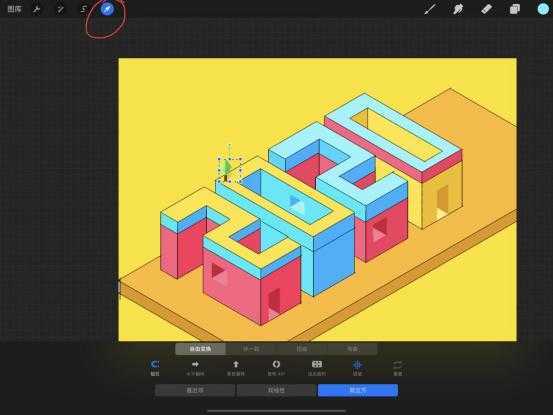Switch to the Uniform transform mode tab
Viewport: 553px width, 415px height.
(251, 349)
